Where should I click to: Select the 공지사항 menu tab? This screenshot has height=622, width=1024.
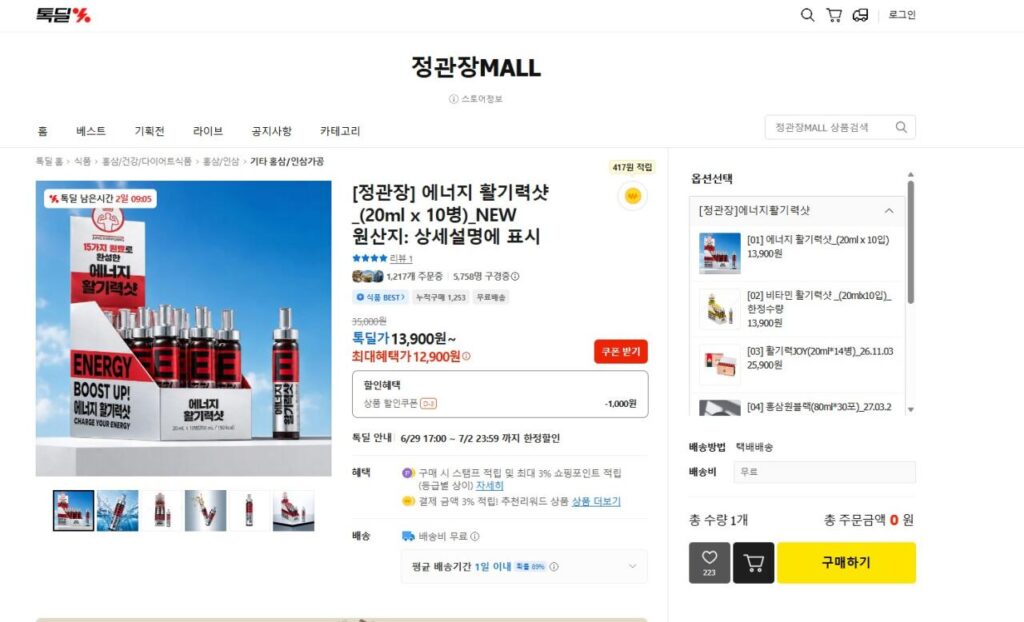(x=272, y=131)
